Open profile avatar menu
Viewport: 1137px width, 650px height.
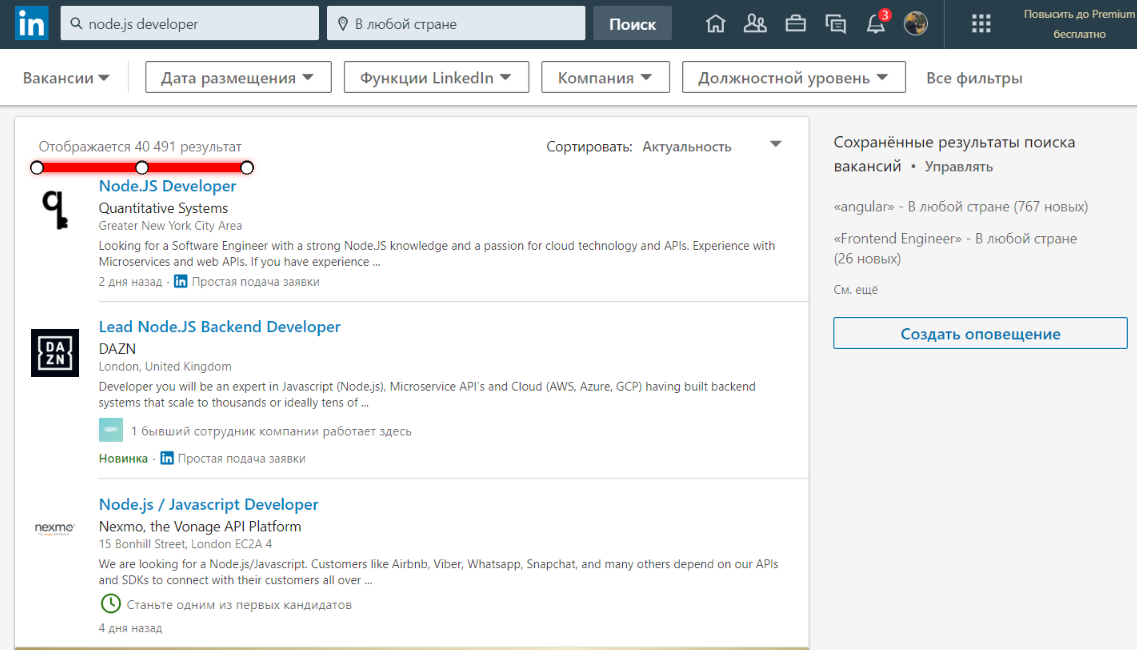tap(916, 23)
